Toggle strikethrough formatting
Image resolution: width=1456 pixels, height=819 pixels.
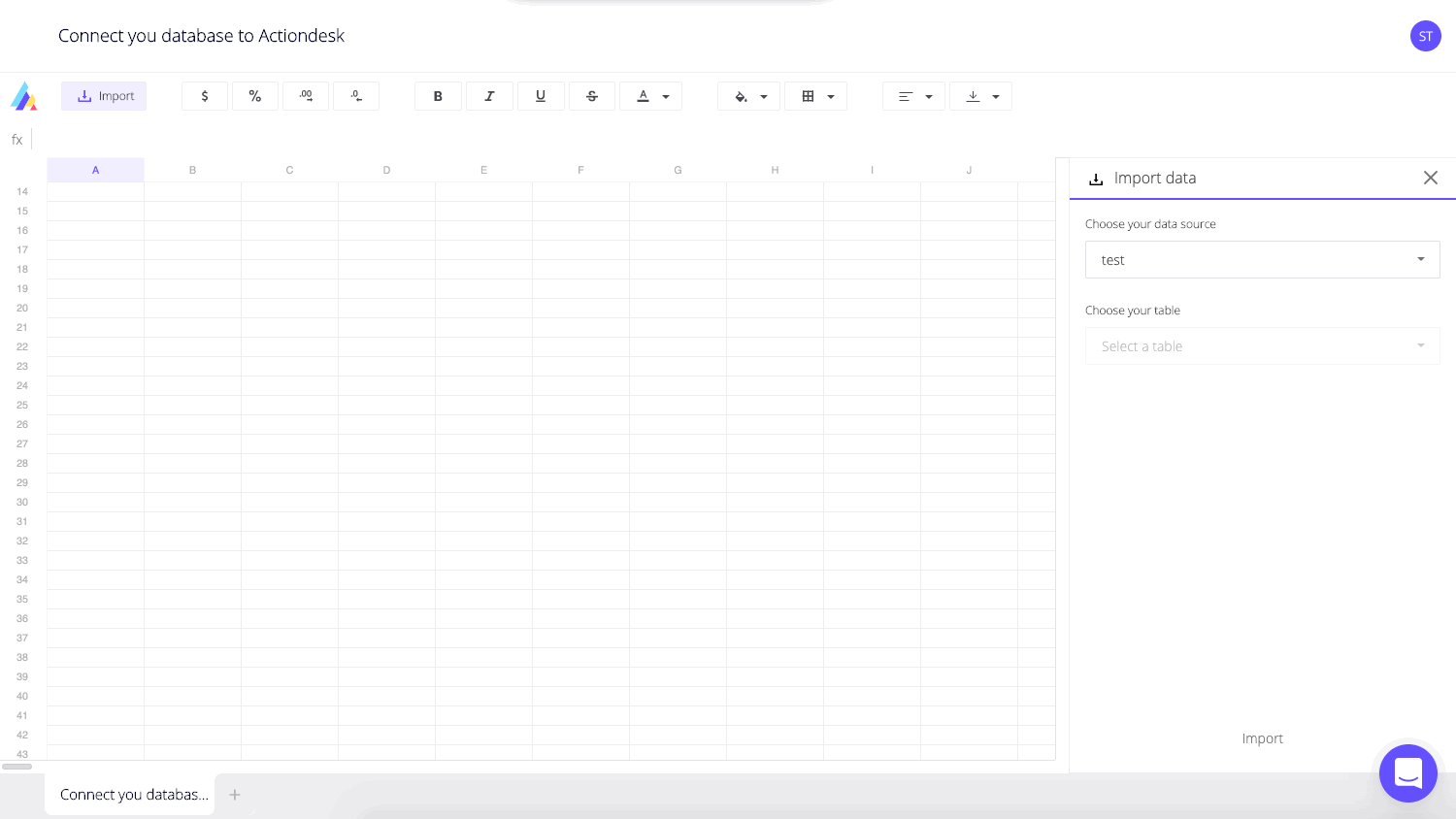(592, 96)
